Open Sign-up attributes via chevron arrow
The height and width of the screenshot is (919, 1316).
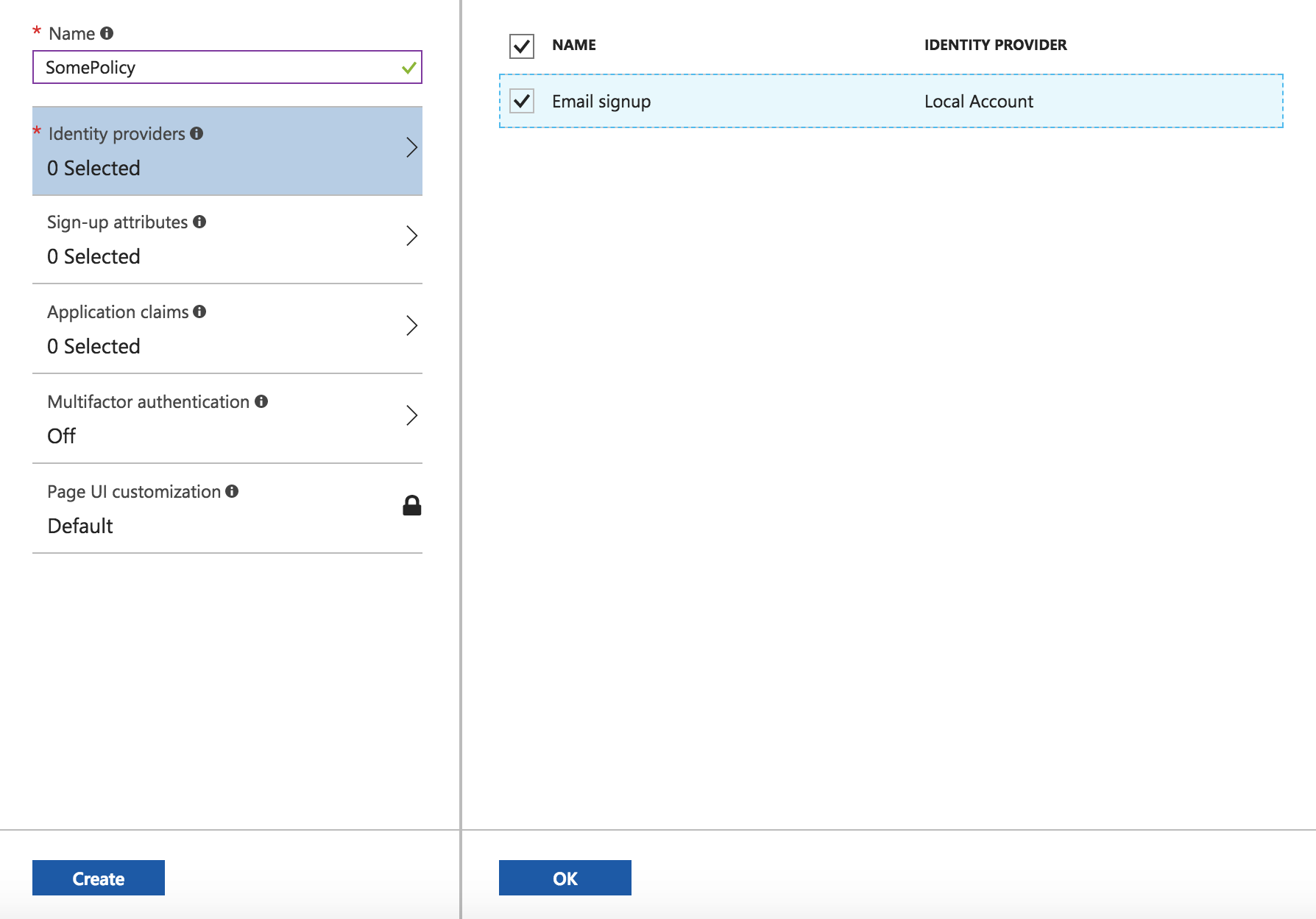tap(412, 236)
